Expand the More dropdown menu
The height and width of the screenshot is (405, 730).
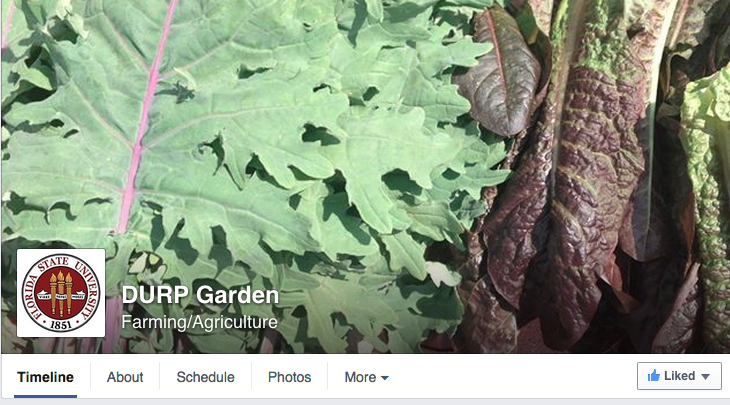(366, 377)
